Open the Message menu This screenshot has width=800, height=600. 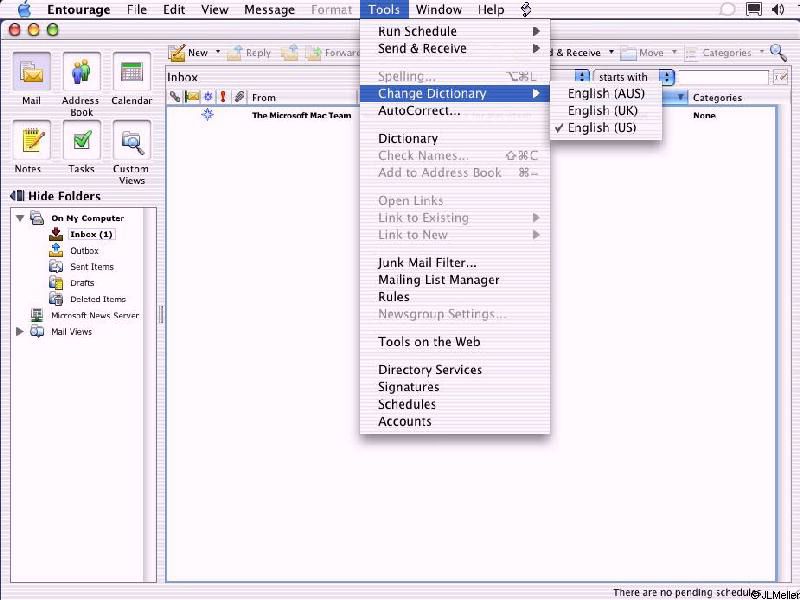coord(269,9)
